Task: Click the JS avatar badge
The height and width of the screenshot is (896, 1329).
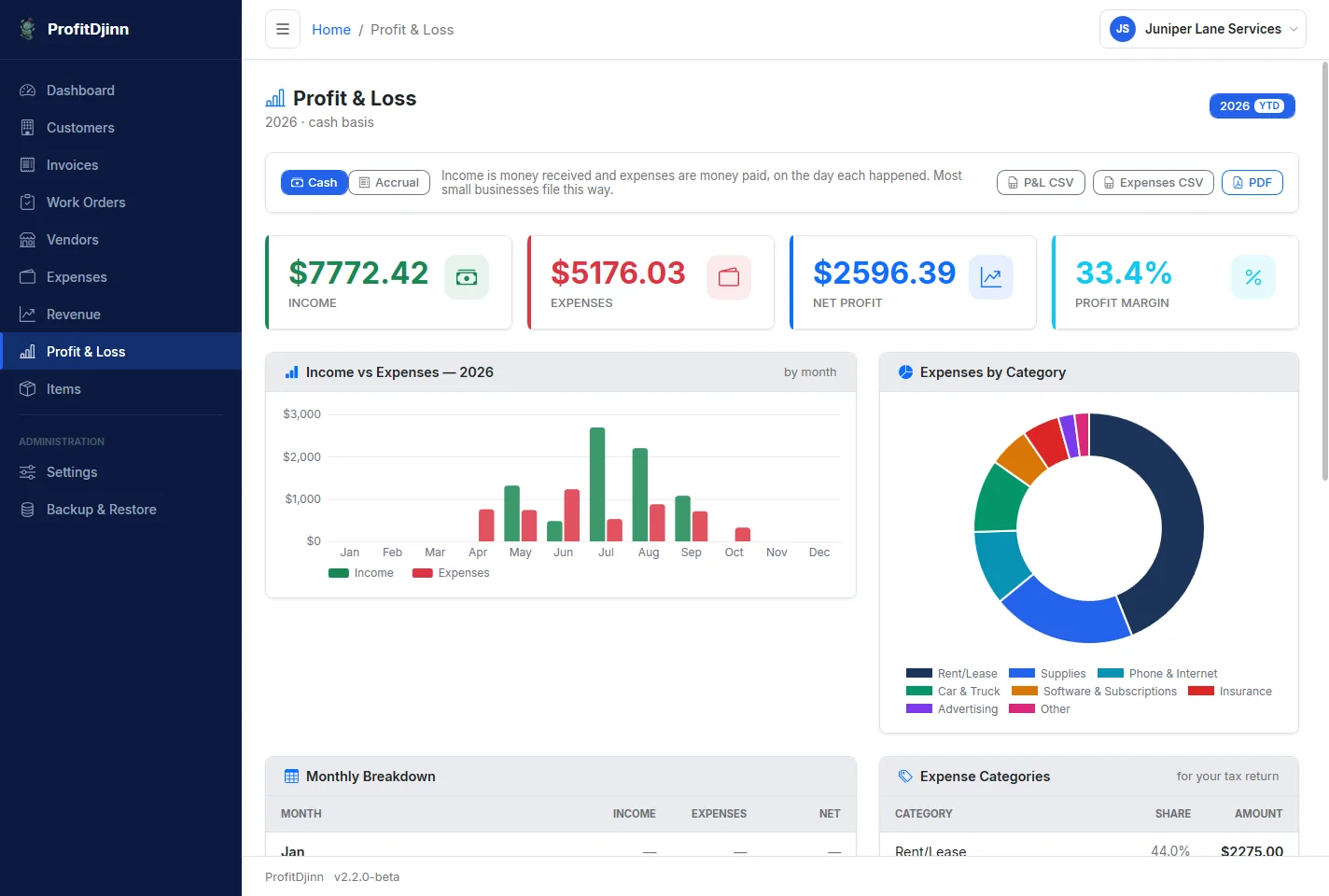Action: pos(1123,29)
